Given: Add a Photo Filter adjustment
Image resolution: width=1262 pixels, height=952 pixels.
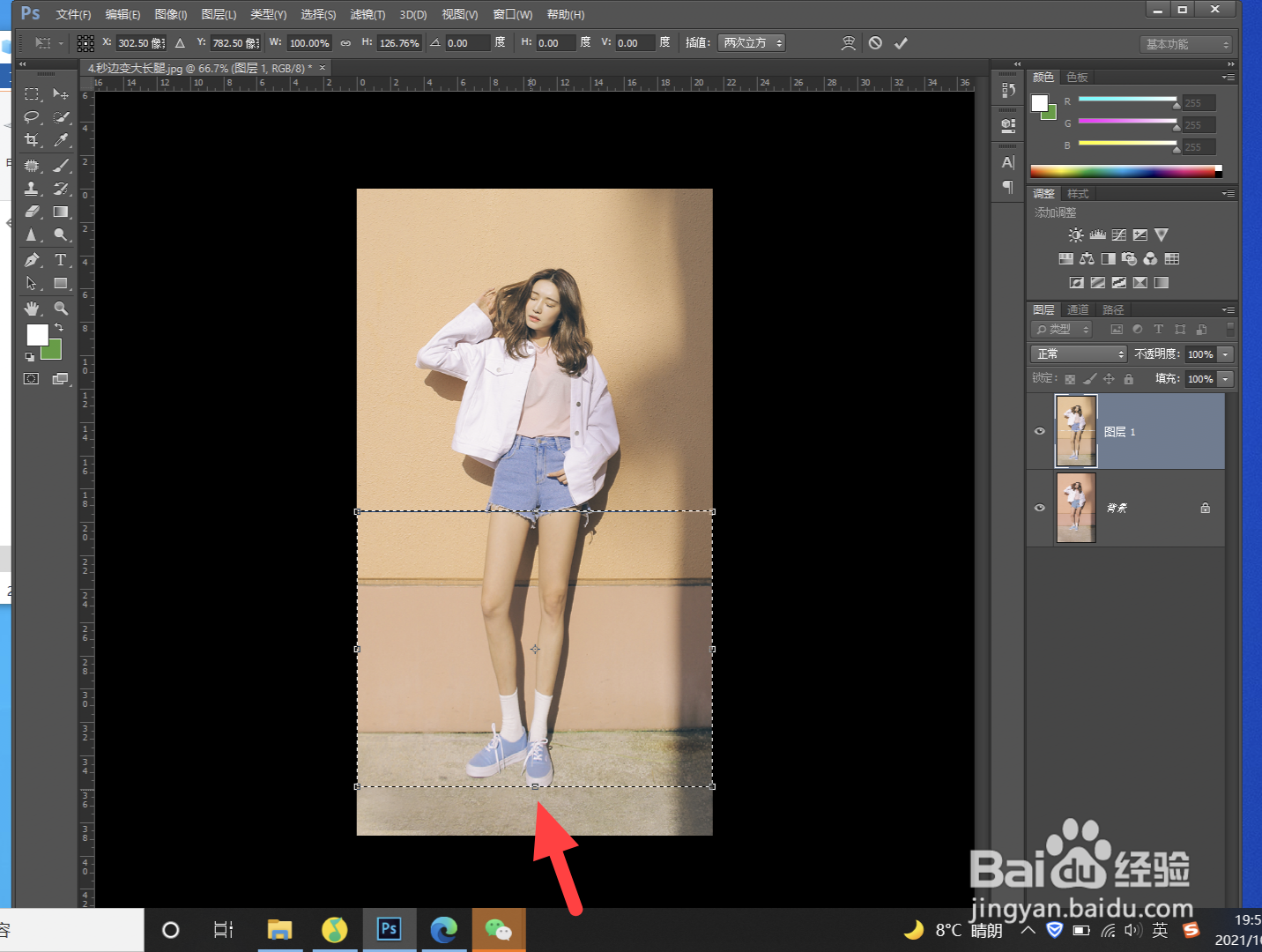Looking at the screenshot, I should coord(1129,259).
